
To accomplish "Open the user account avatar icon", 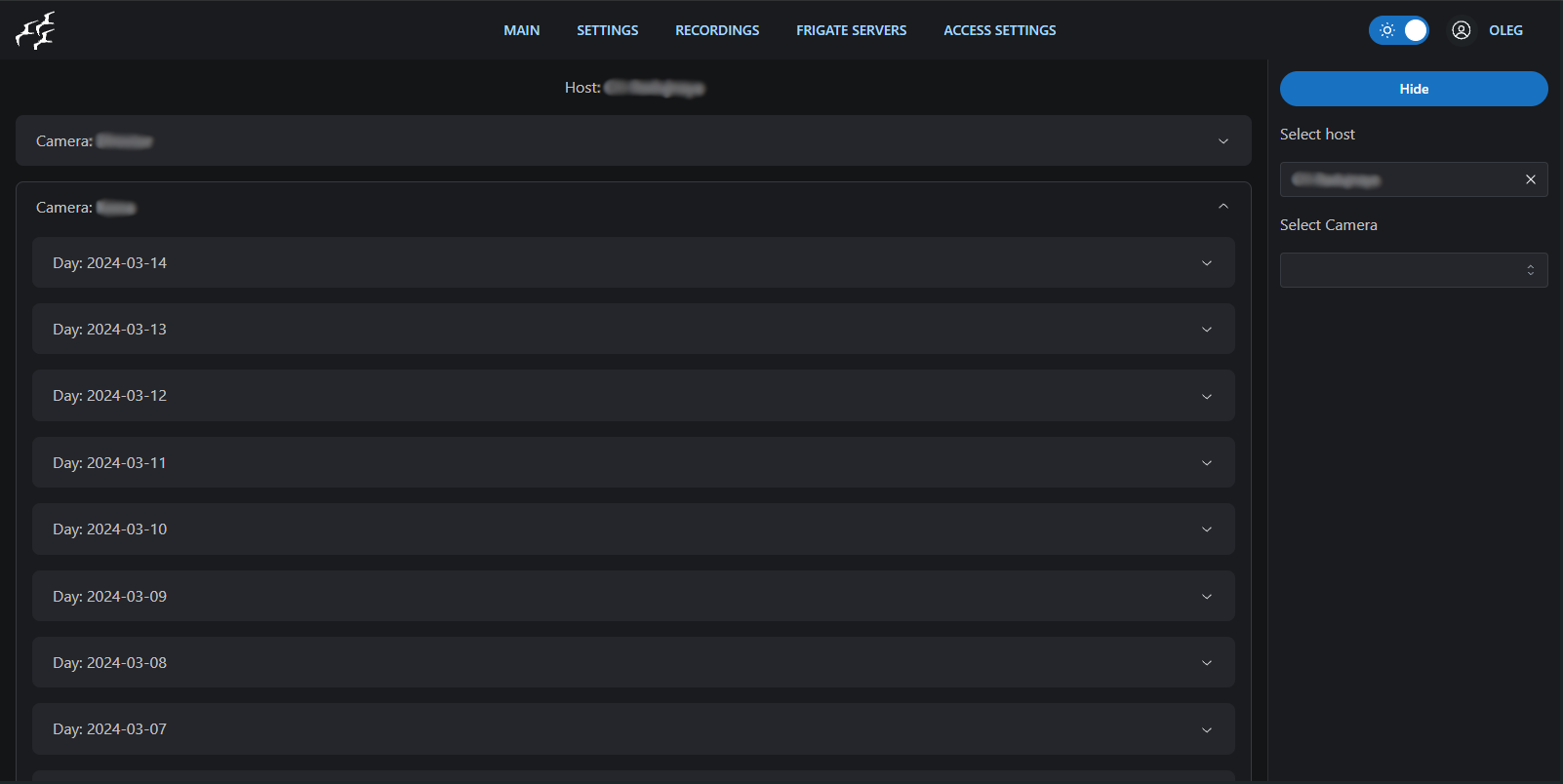I will [1461, 30].
